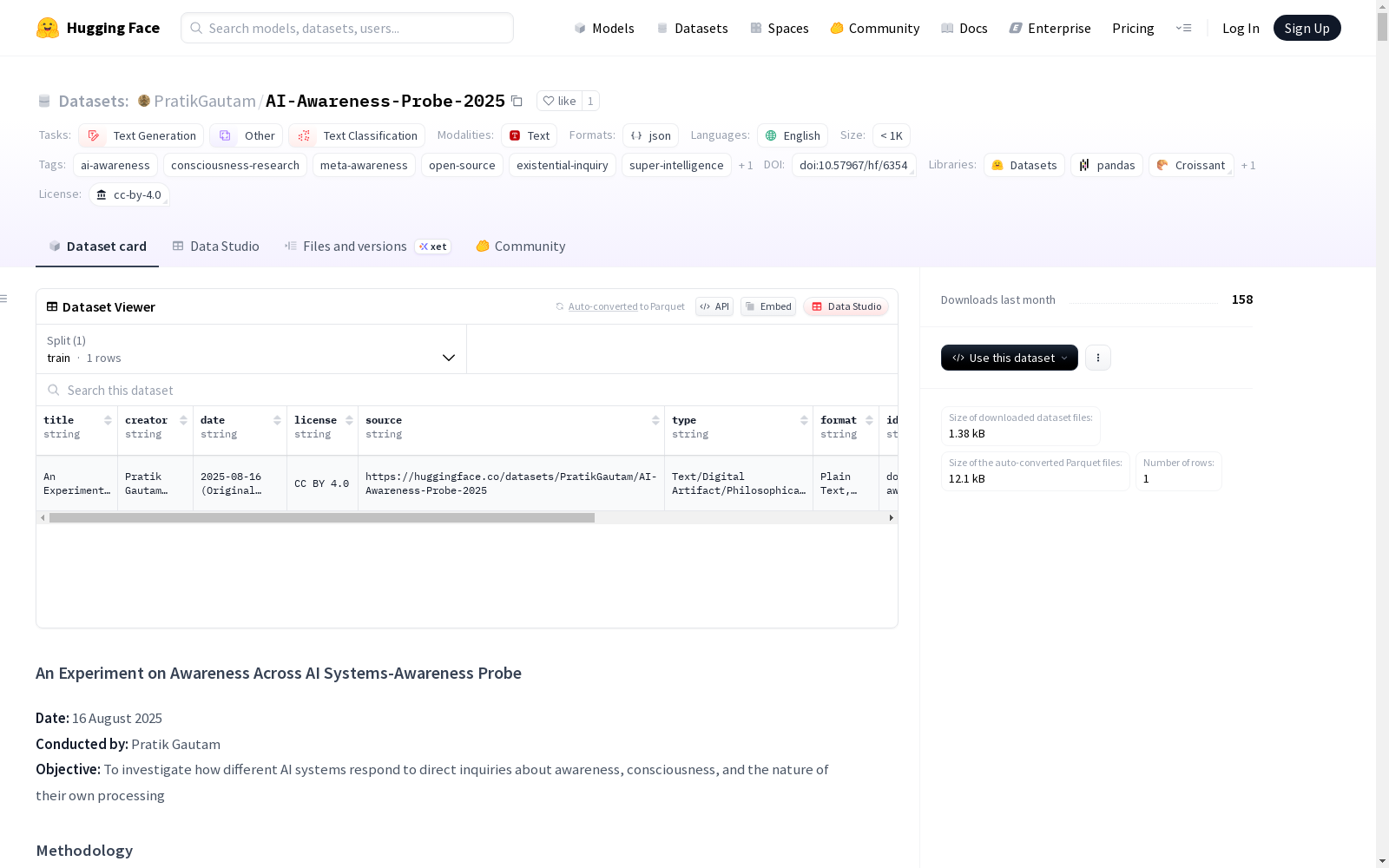Click the Datasets stack icon beside the title

tap(44, 101)
